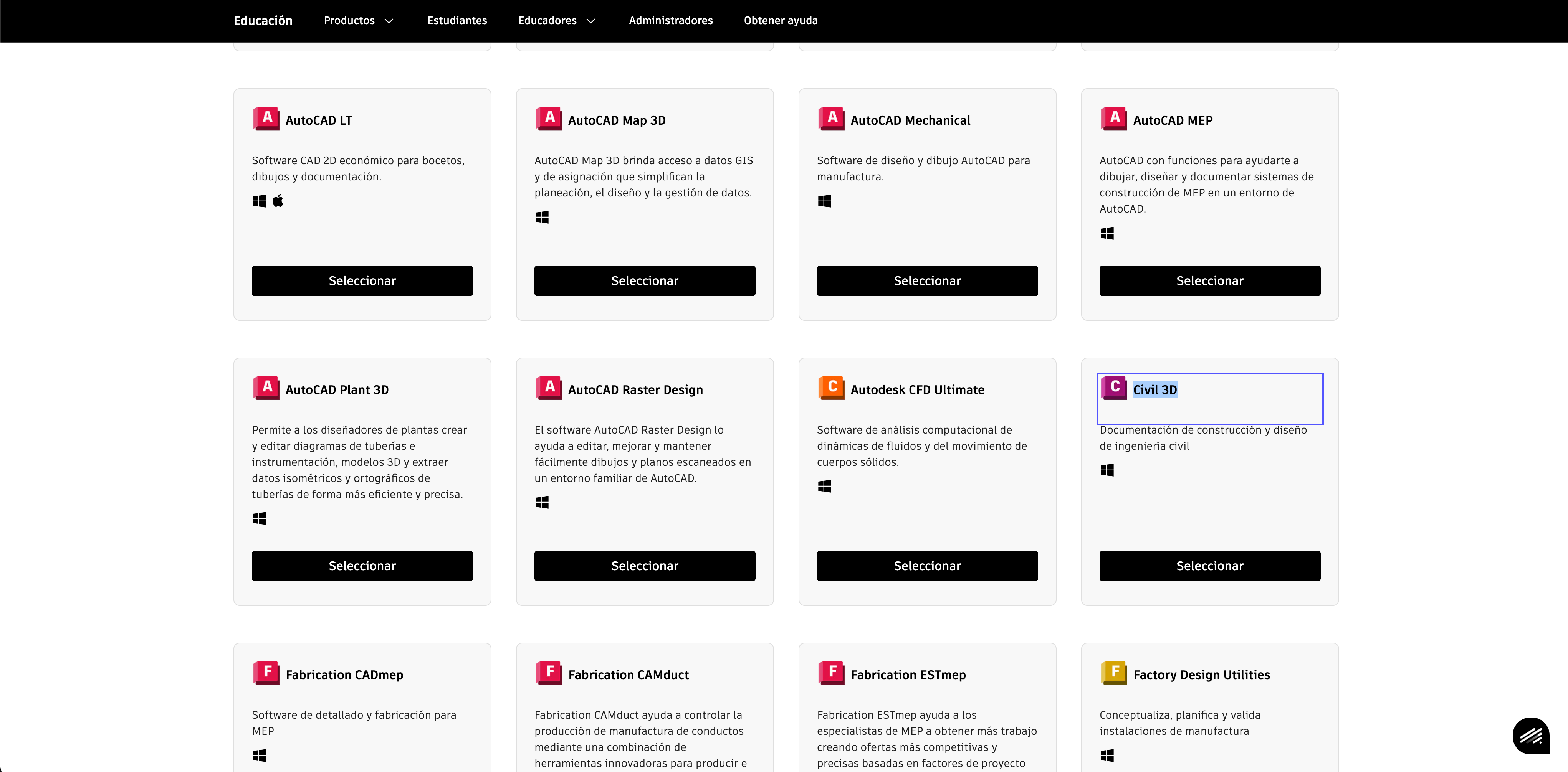This screenshot has height=772, width=1568.
Task: Click the Windows icon under Autodesk CFD Ultimate
Action: coord(824,486)
